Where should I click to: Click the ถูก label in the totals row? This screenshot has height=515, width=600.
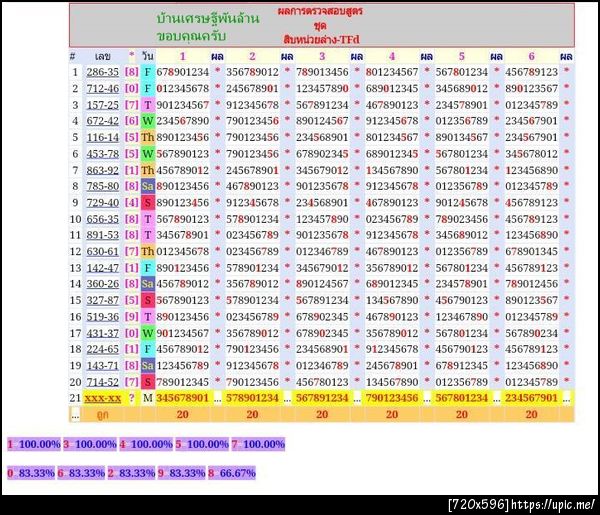coord(102,415)
